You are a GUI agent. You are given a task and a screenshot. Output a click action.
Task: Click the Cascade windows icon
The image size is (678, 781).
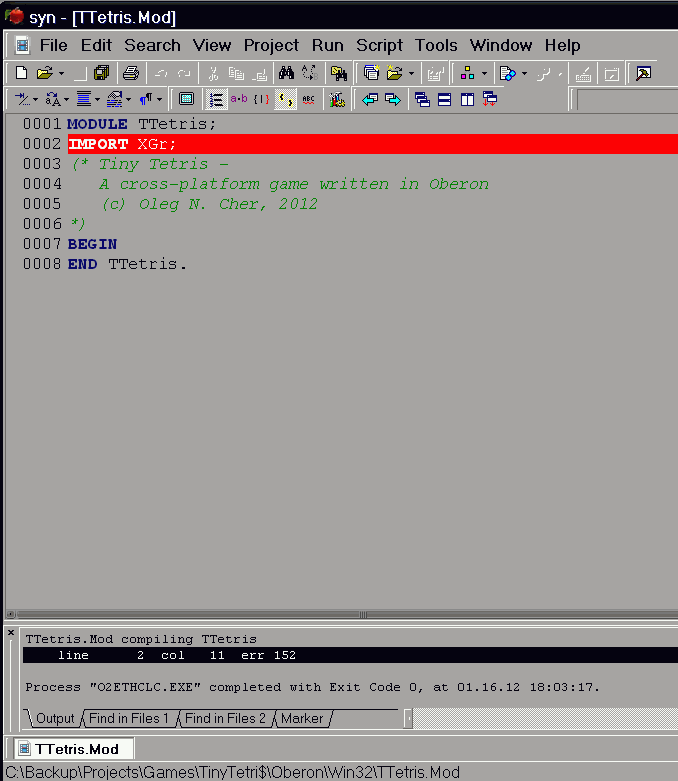(421, 99)
